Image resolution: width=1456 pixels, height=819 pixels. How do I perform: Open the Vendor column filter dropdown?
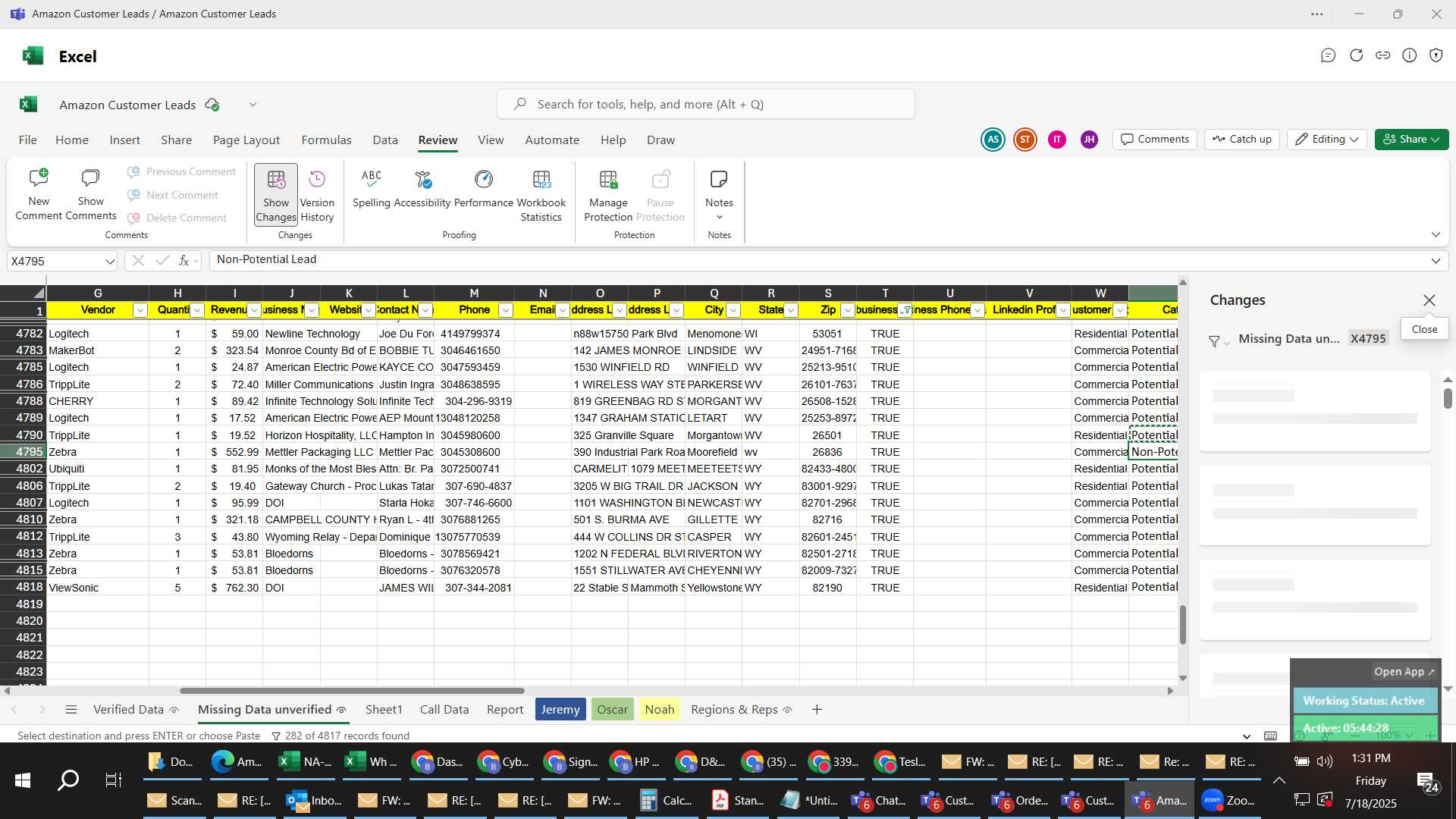pyautogui.click(x=140, y=310)
